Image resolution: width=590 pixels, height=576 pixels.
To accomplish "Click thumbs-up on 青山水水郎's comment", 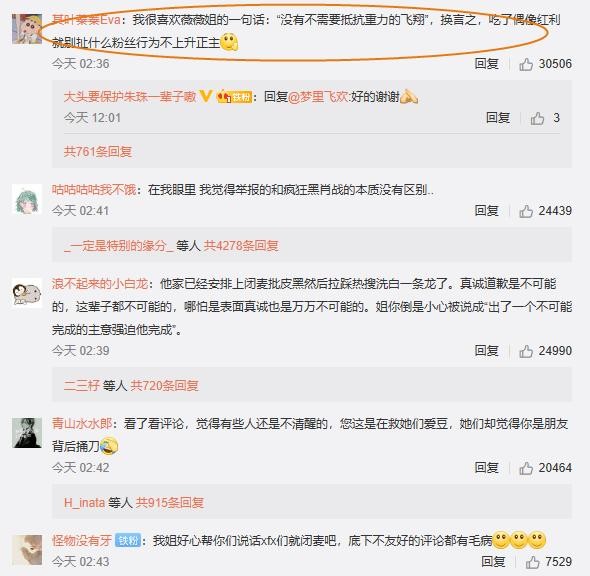I will coord(526,468).
